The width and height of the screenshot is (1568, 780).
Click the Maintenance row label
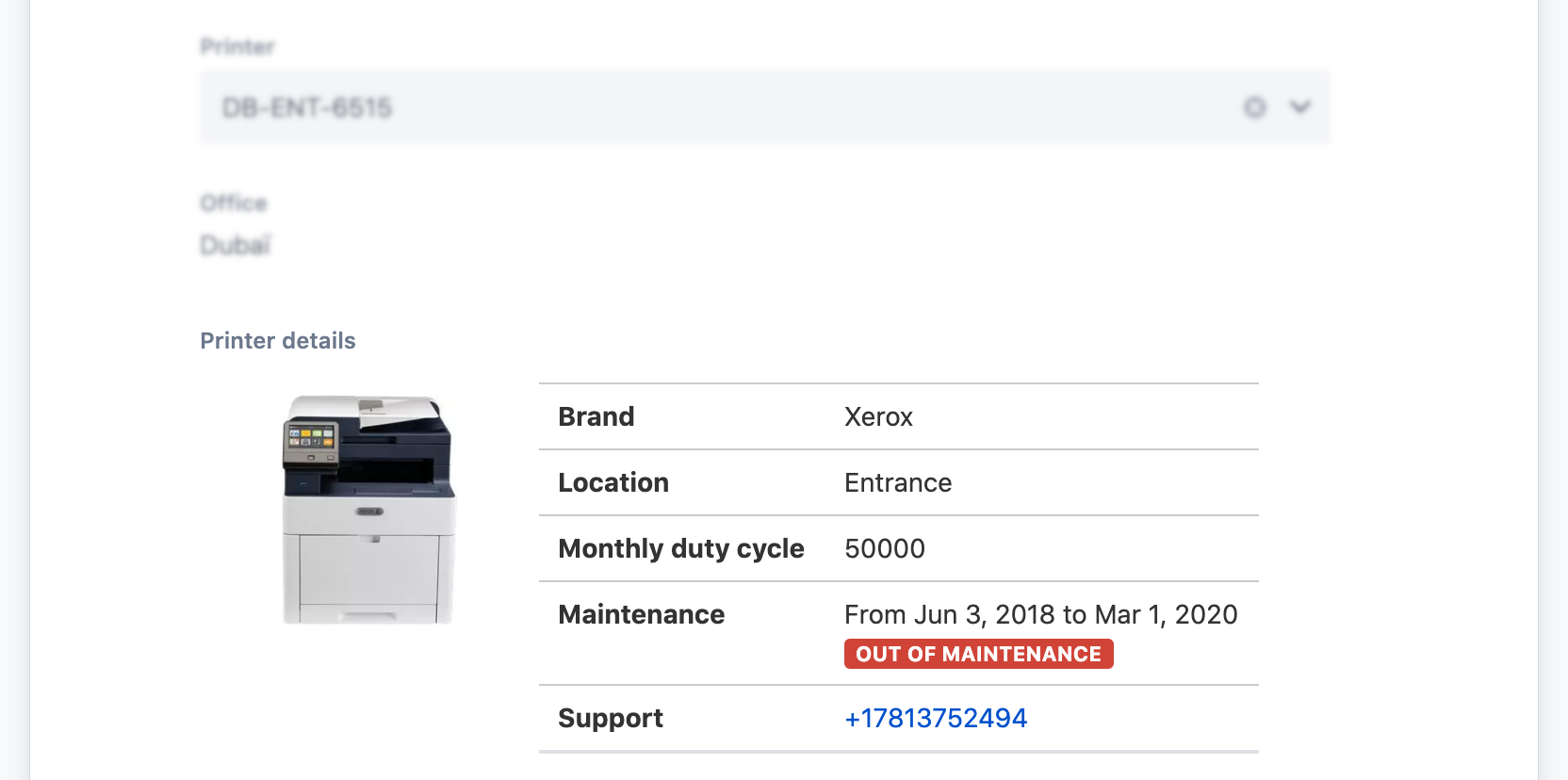coord(642,614)
